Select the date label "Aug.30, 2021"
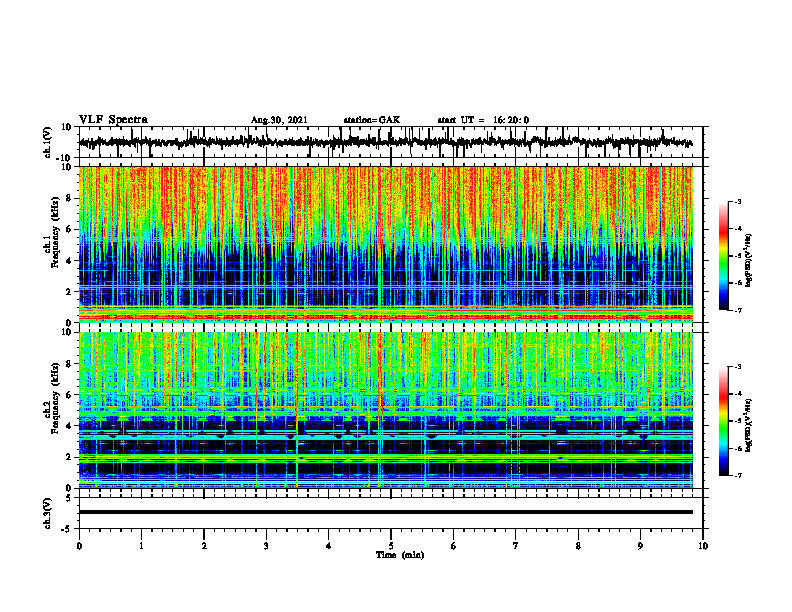The image size is (792, 612). point(279,120)
